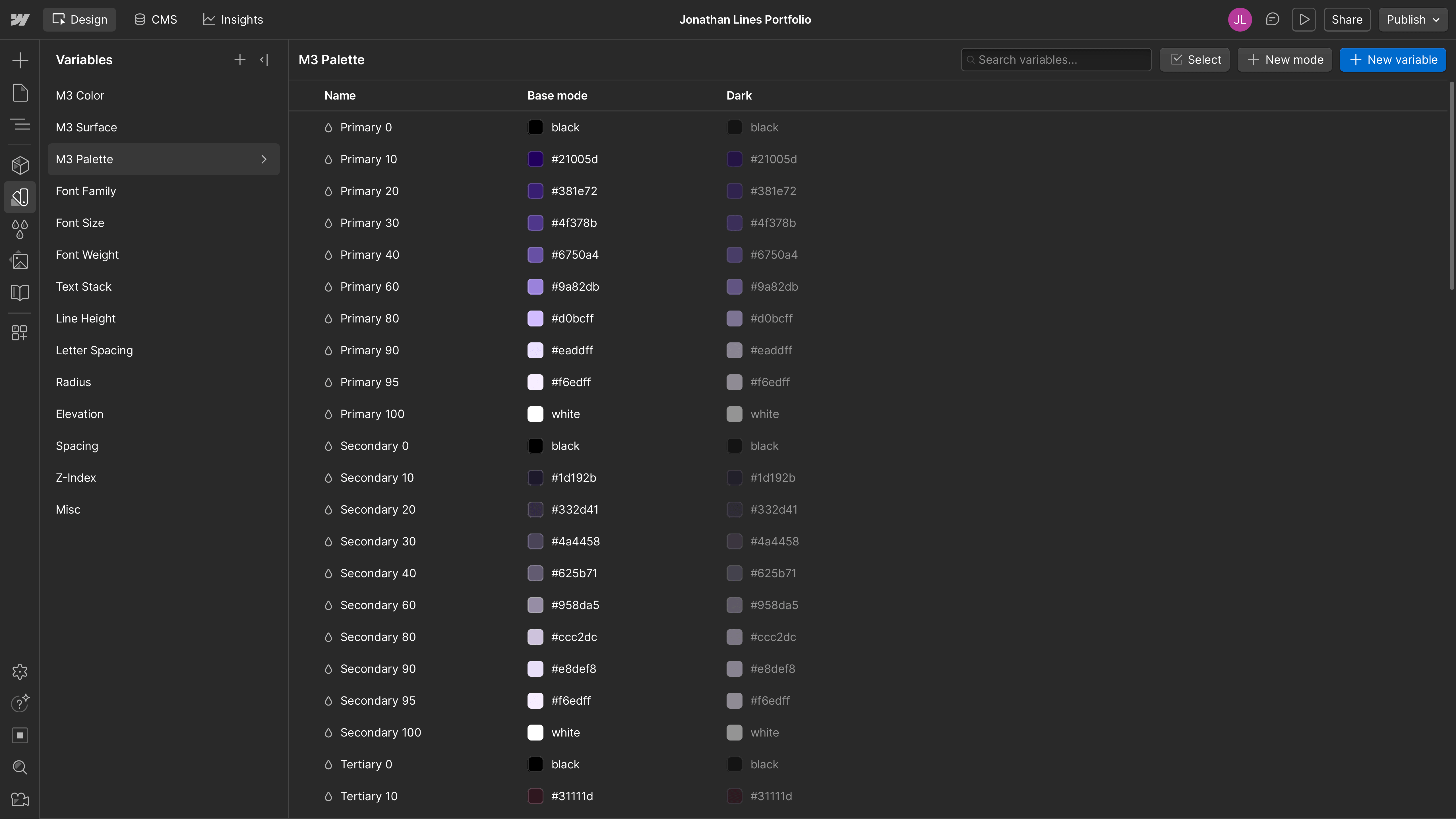Image resolution: width=1456 pixels, height=819 pixels.
Task: Open the Add elements panel
Action: pyautogui.click(x=20, y=60)
